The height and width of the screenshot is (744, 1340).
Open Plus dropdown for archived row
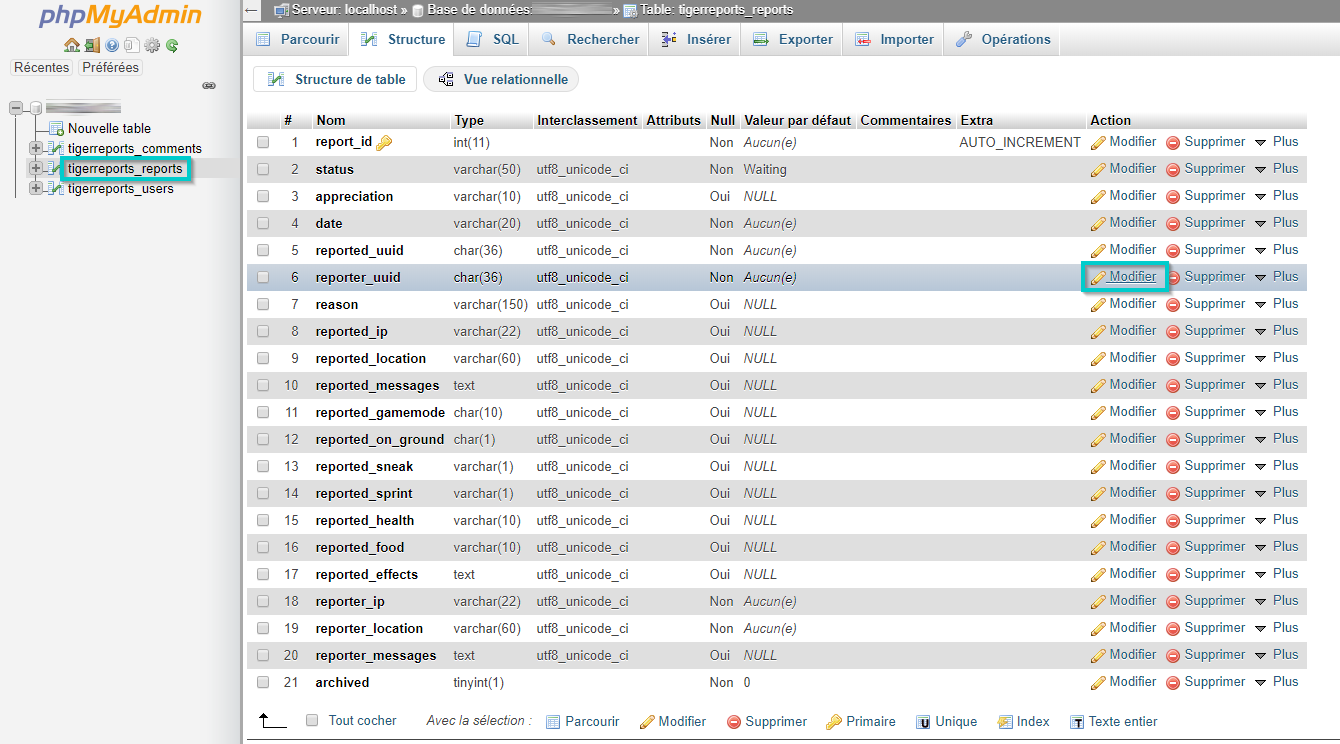click(1277, 682)
